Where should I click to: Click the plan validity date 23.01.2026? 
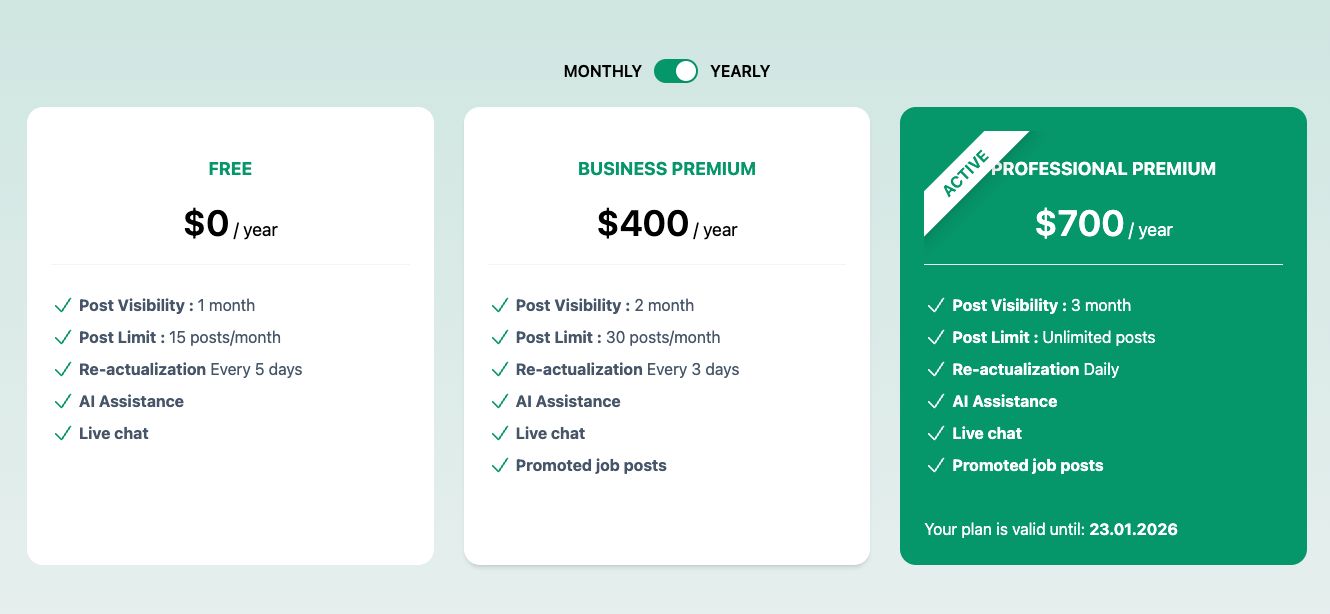[x=1134, y=529]
